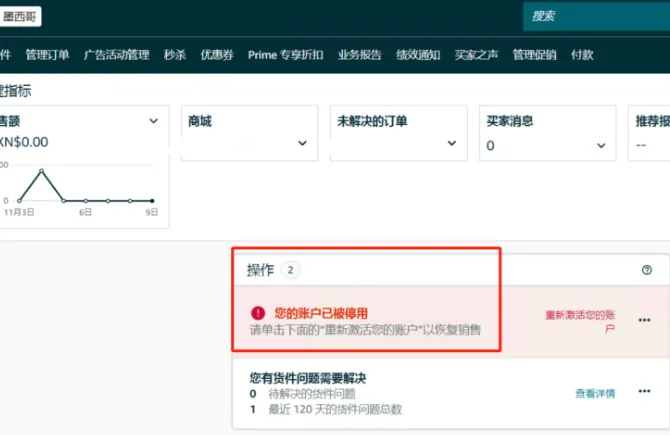This screenshot has width=670, height=435.
Task: Click the sales chart peak data point
Action: [41, 170]
